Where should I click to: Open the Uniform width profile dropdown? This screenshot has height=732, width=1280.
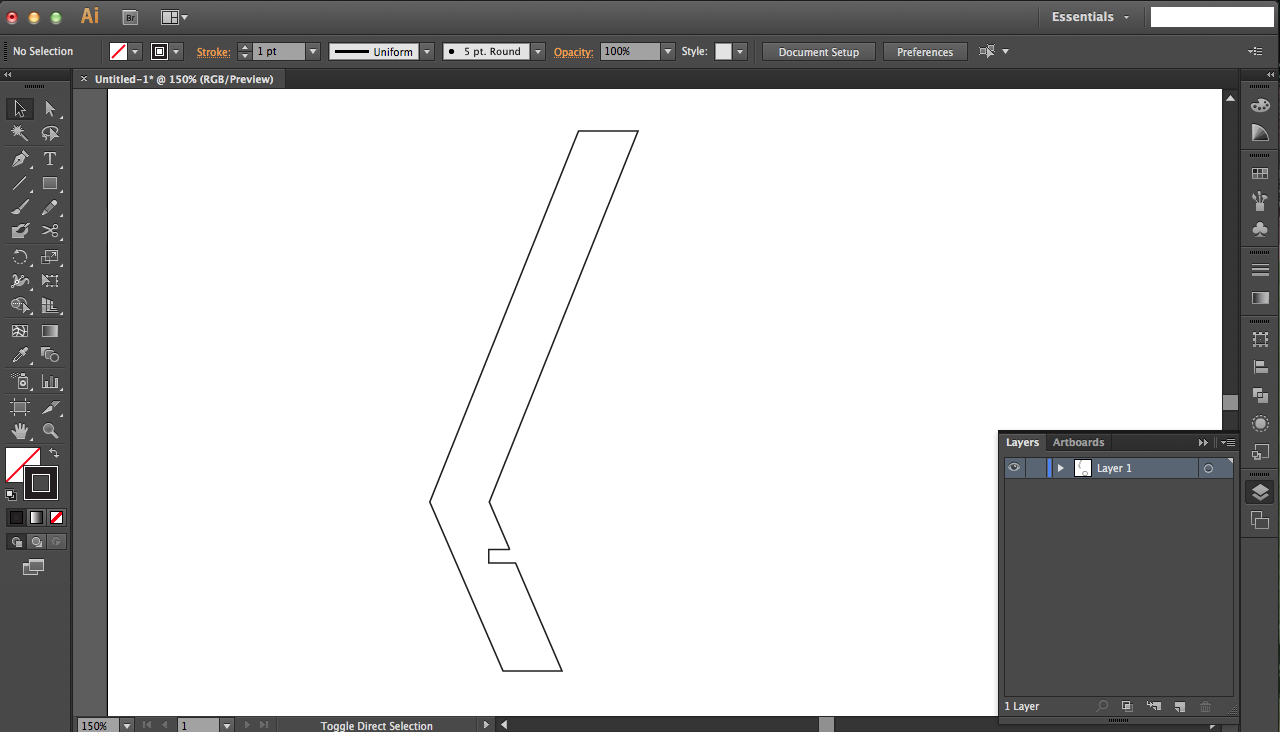click(427, 51)
